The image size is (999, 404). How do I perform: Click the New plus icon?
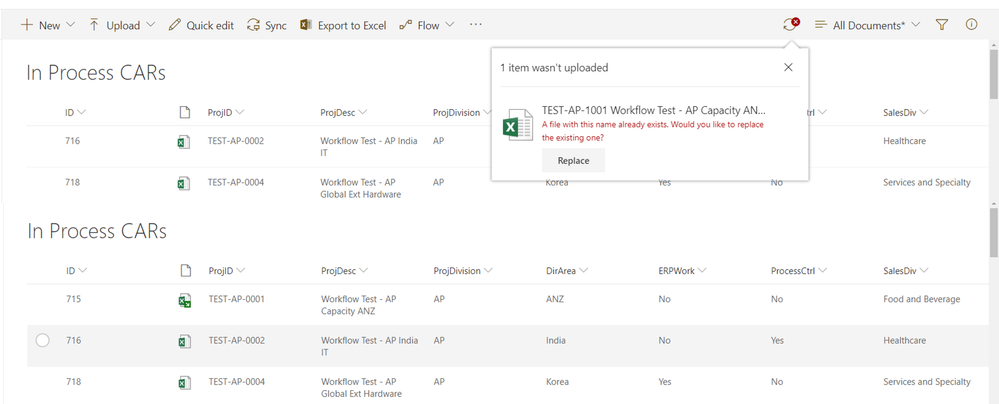tap(27, 25)
